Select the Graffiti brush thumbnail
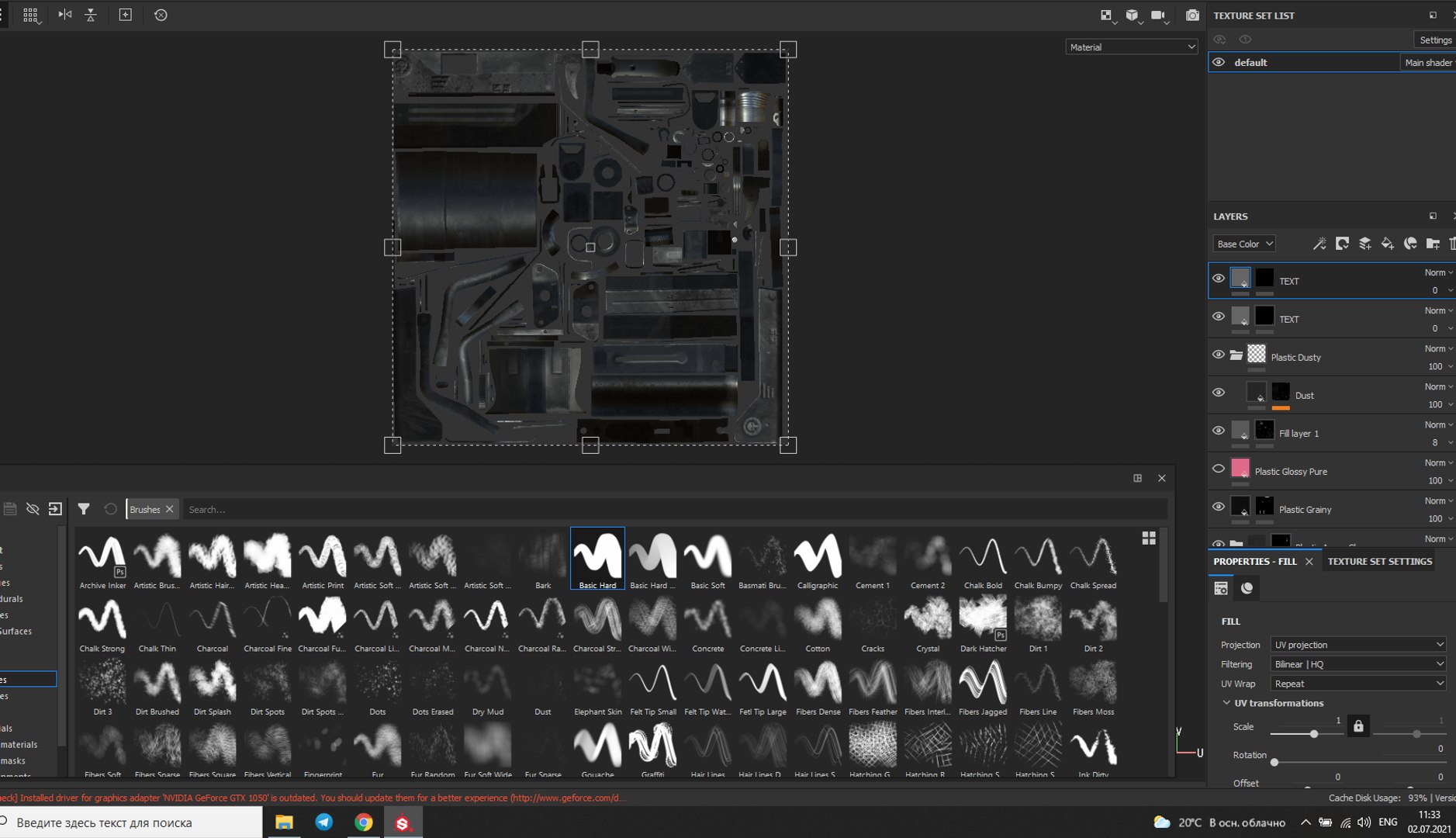 (652, 749)
